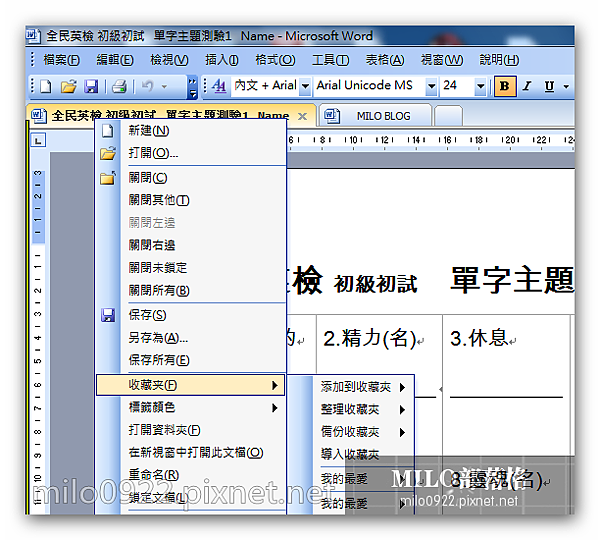The height and width of the screenshot is (540, 600).
Task: Open the 說明(H) menu
Action: pyautogui.click(x=499, y=60)
